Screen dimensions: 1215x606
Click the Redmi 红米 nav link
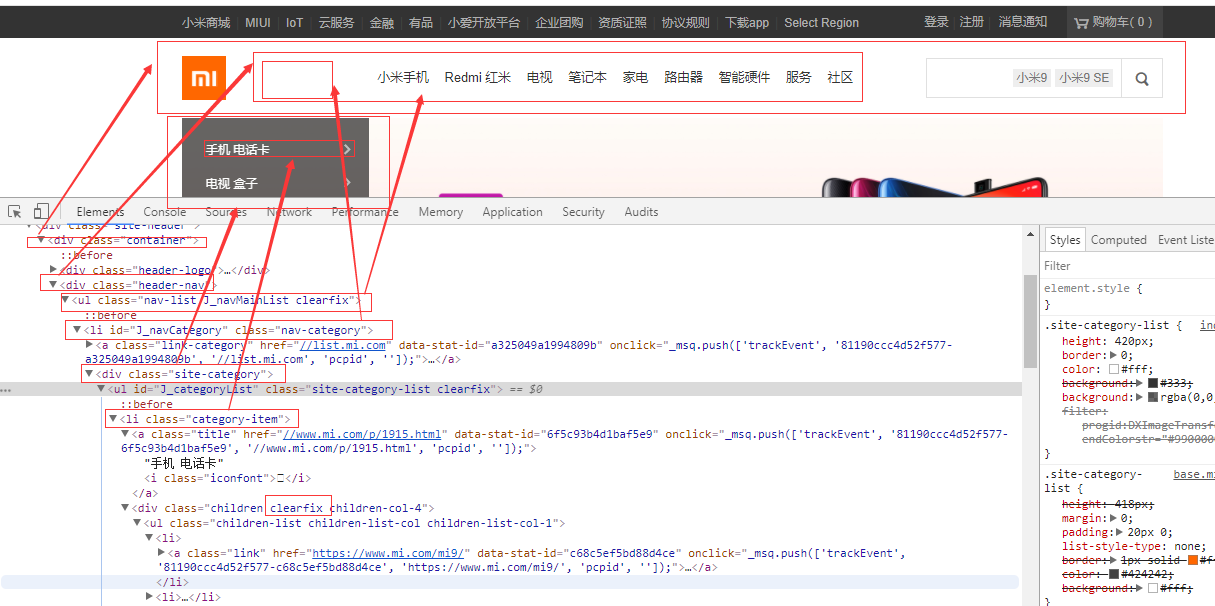click(478, 77)
